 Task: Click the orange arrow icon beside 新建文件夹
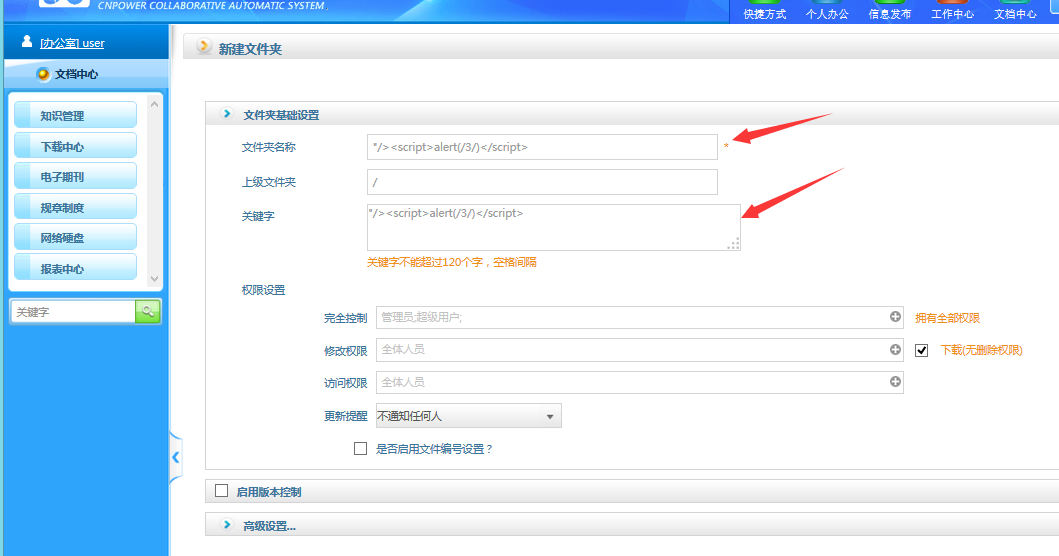[x=203, y=47]
